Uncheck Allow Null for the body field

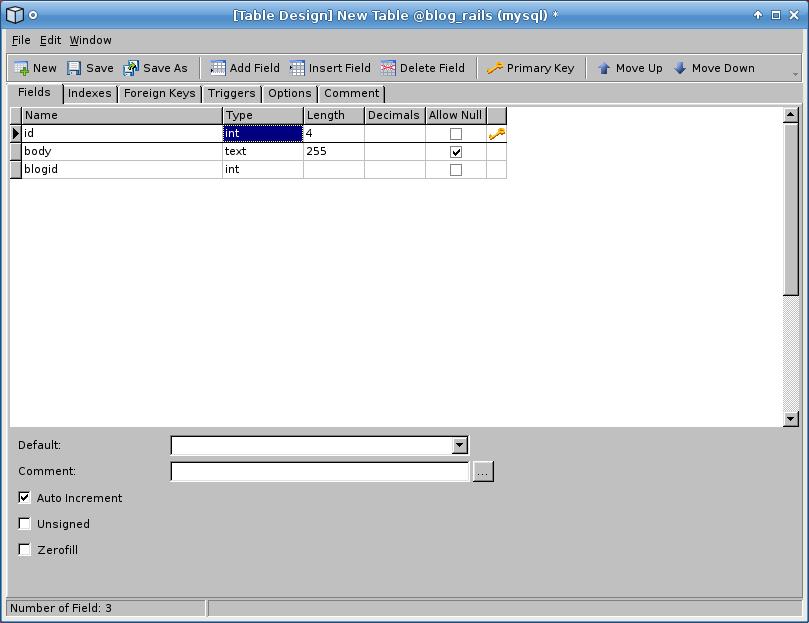(456, 152)
